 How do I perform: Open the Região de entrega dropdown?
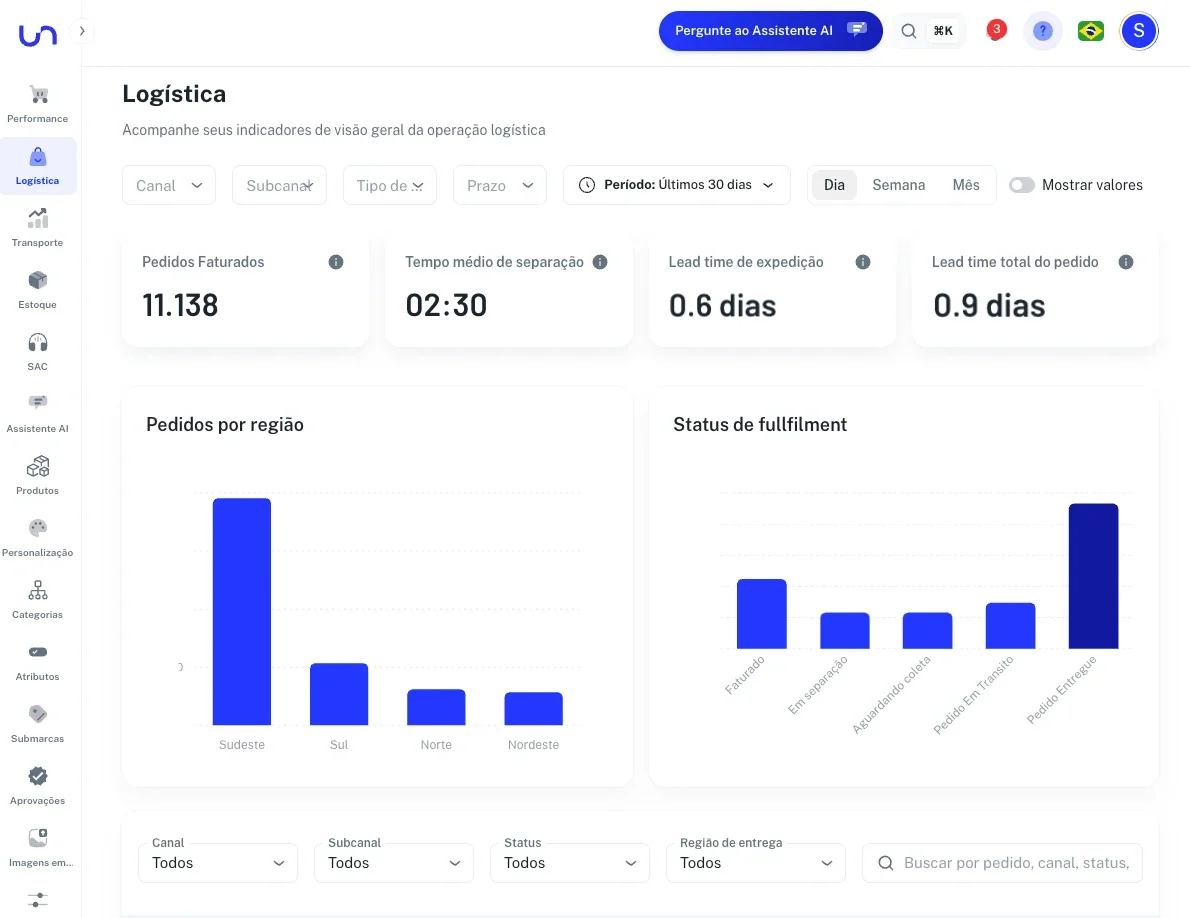click(x=755, y=863)
